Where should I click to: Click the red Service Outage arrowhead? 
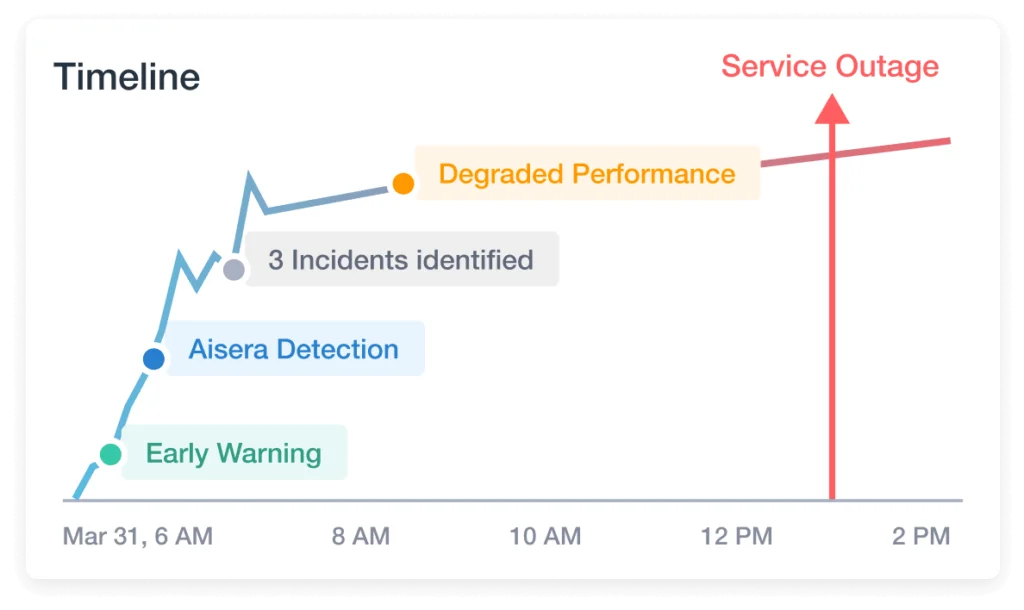coord(831,108)
